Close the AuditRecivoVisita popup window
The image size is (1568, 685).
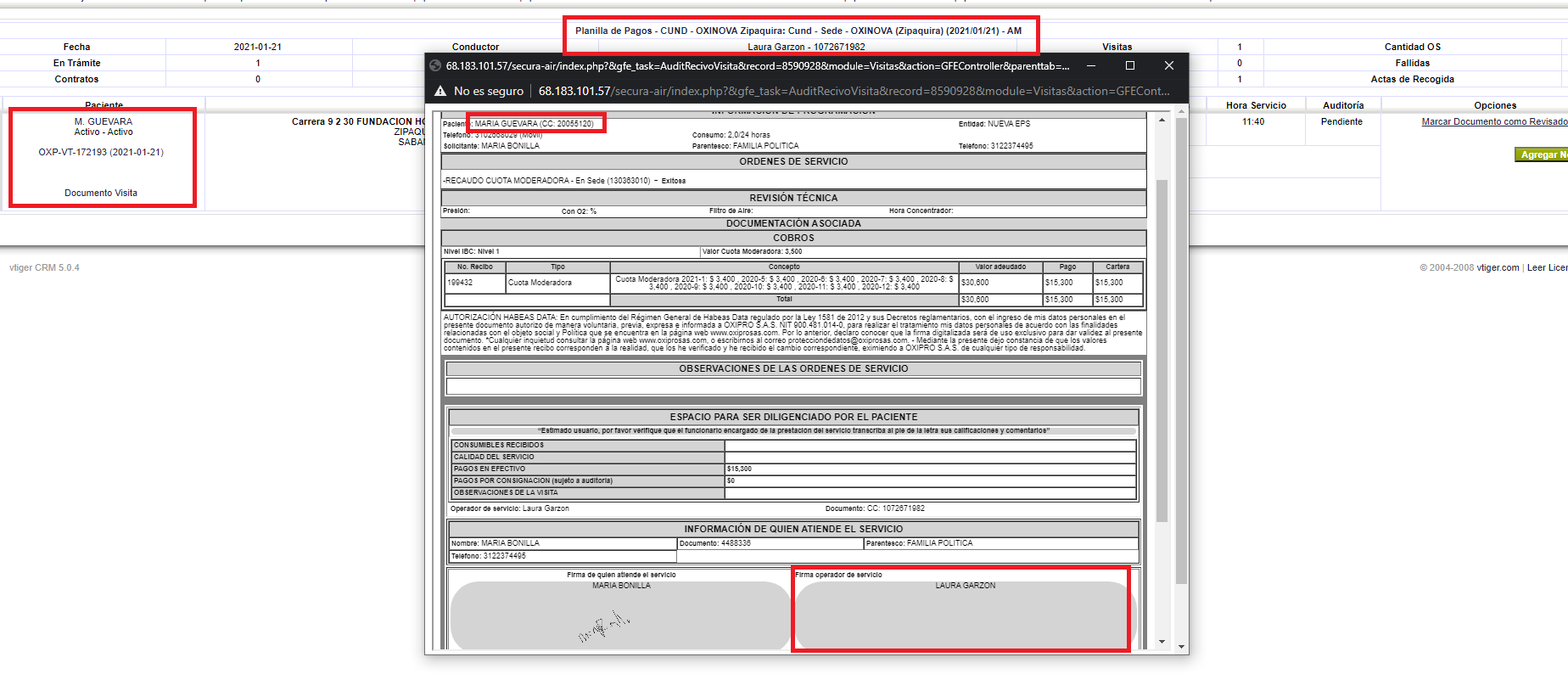pyautogui.click(x=1169, y=65)
